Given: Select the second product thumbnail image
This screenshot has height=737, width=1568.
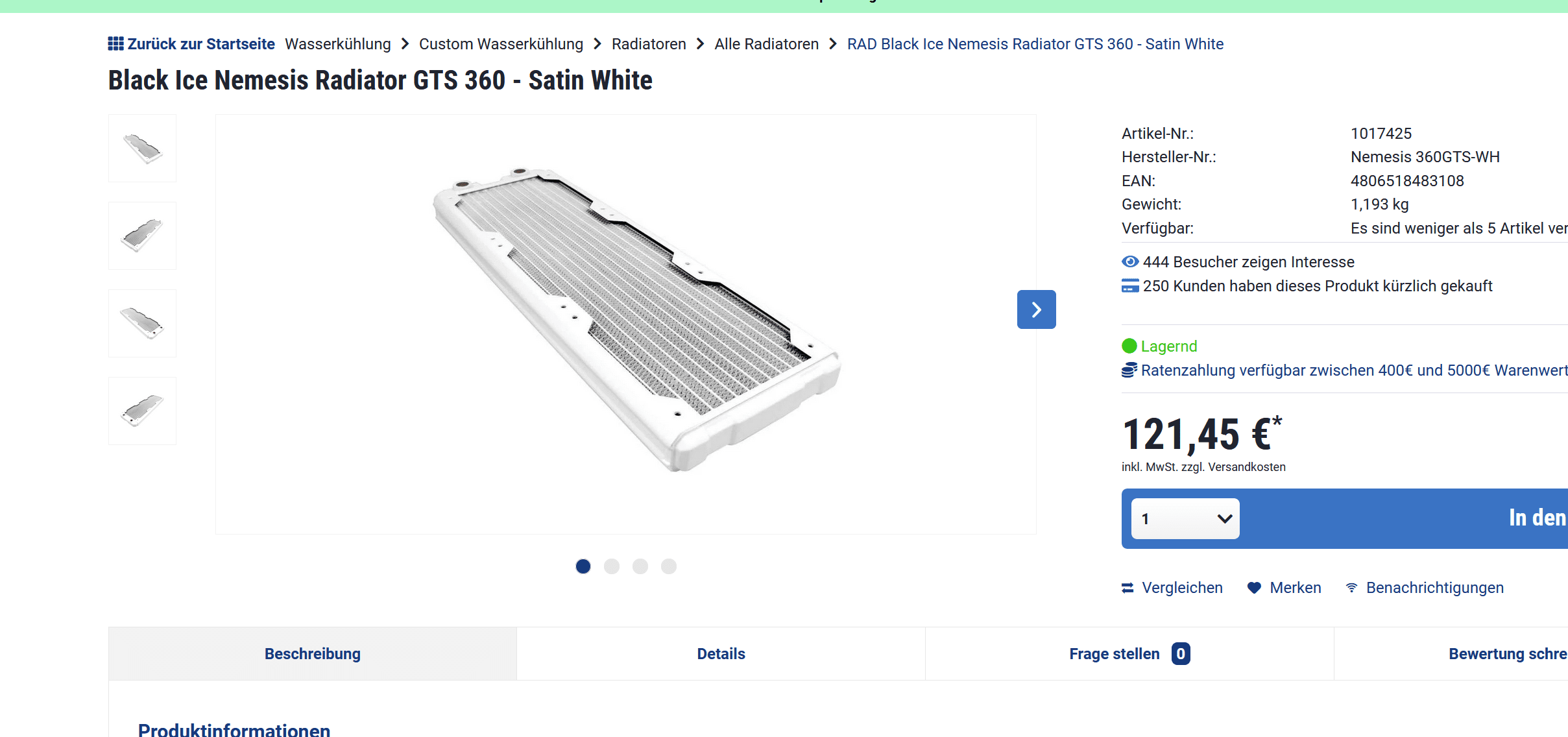Looking at the screenshot, I should (x=142, y=236).
